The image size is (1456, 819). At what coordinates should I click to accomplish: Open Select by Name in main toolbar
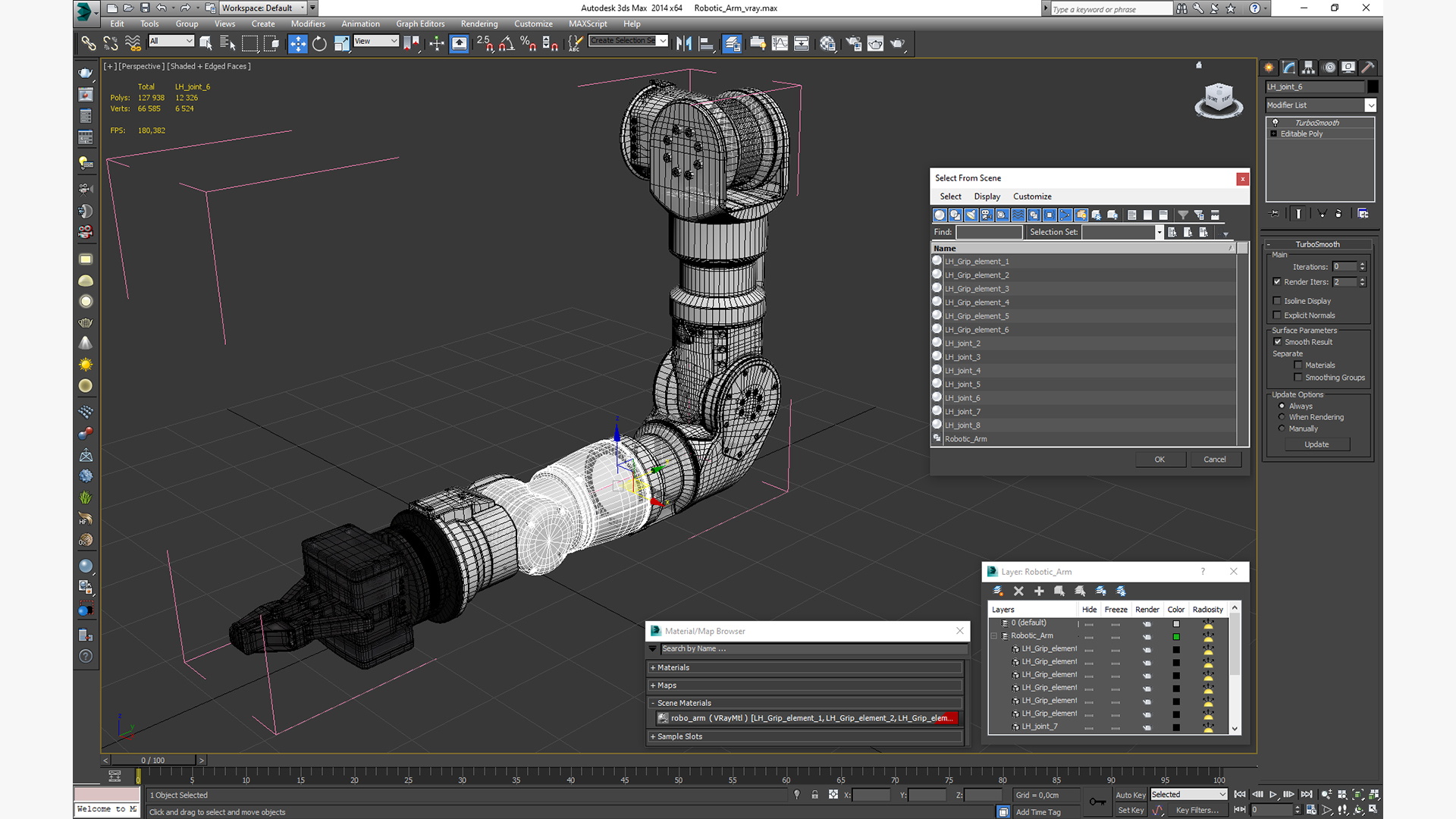pyautogui.click(x=227, y=44)
